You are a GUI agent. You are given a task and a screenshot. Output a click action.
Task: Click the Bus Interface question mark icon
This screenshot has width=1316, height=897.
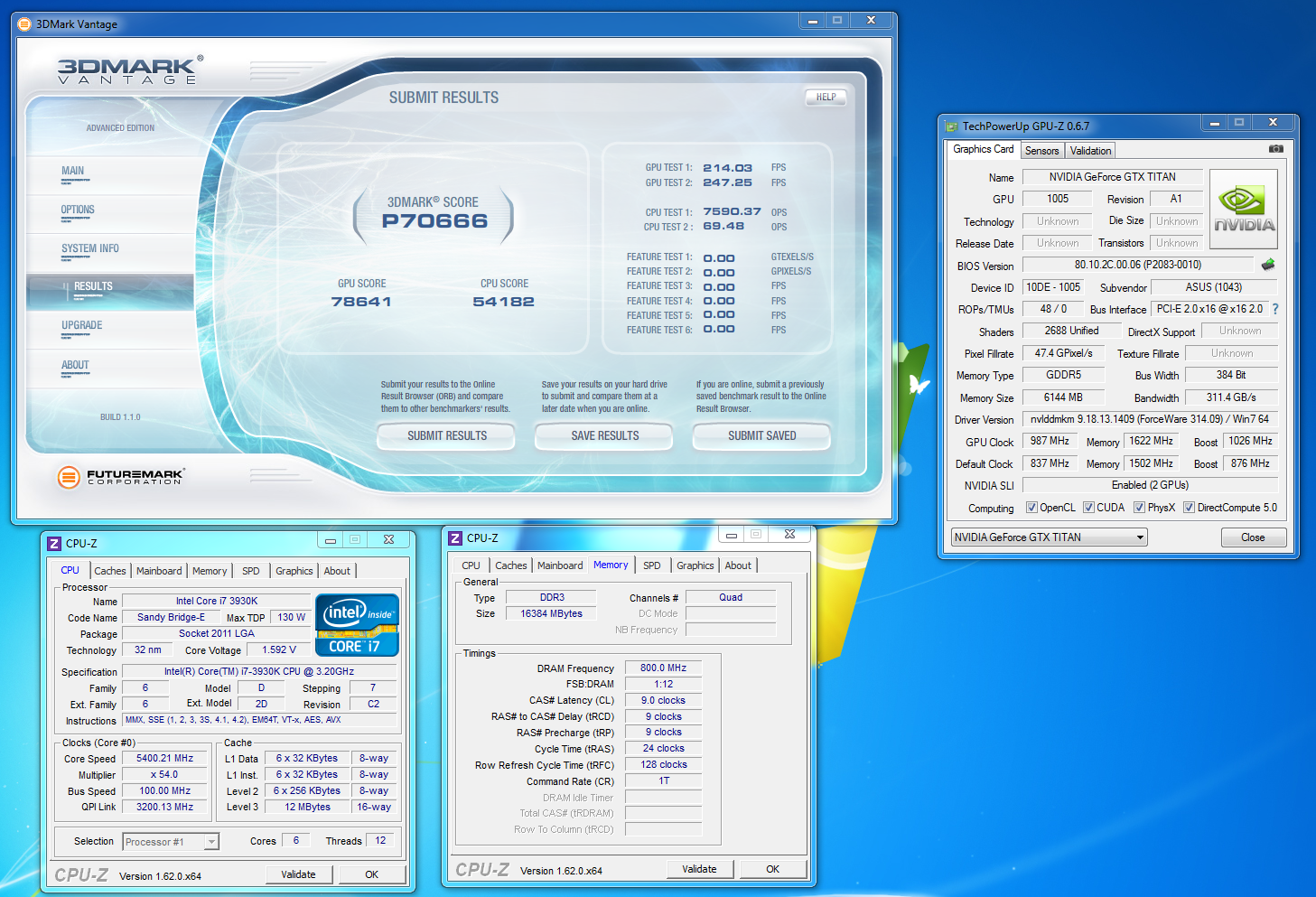point(1275,309)
